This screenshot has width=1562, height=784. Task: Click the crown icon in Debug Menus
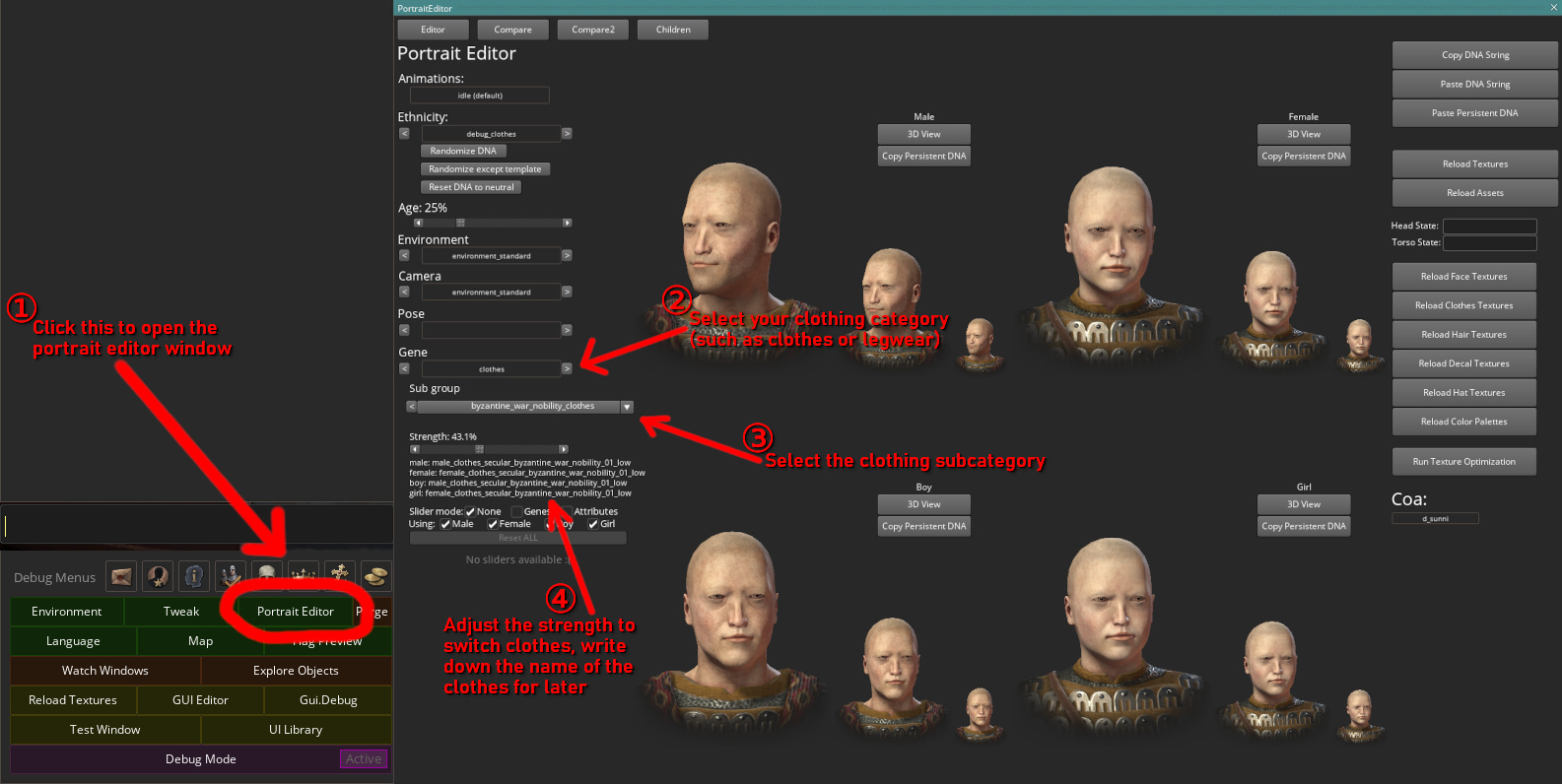pyautogui.click(x=304, y=576)
